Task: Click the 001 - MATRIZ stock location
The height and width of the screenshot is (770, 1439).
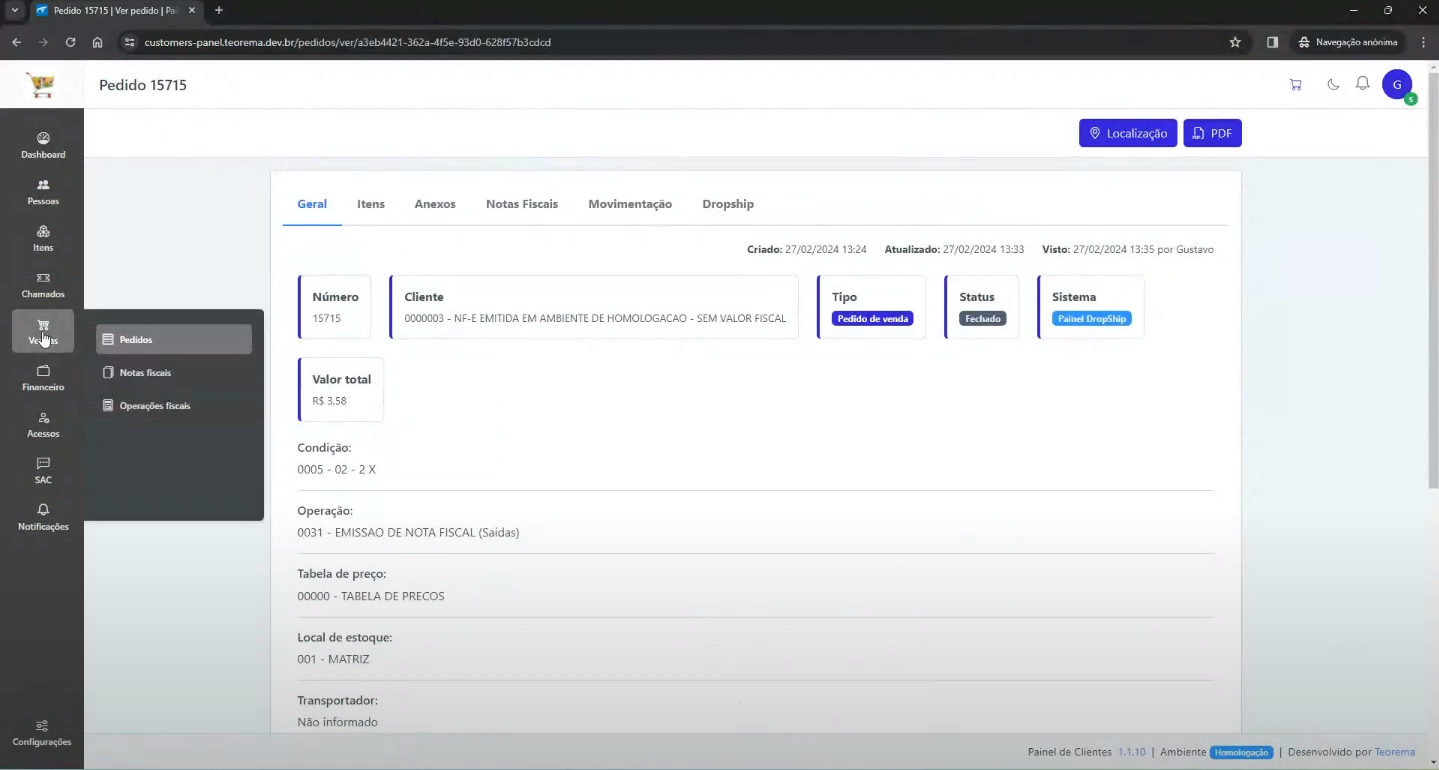Action: click(x=333, y=659)
